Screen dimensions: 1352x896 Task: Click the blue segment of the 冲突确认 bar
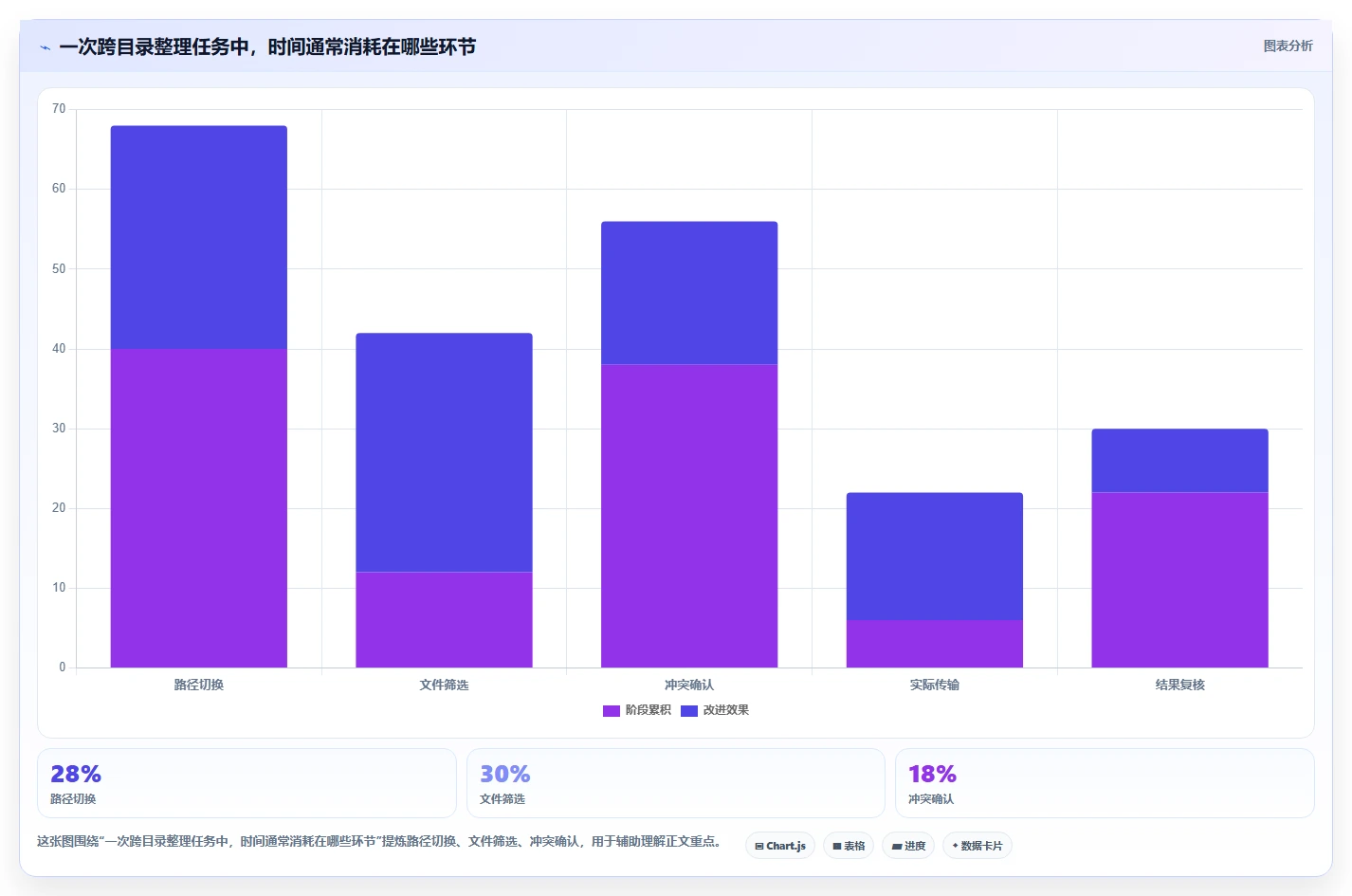[689, 293]
